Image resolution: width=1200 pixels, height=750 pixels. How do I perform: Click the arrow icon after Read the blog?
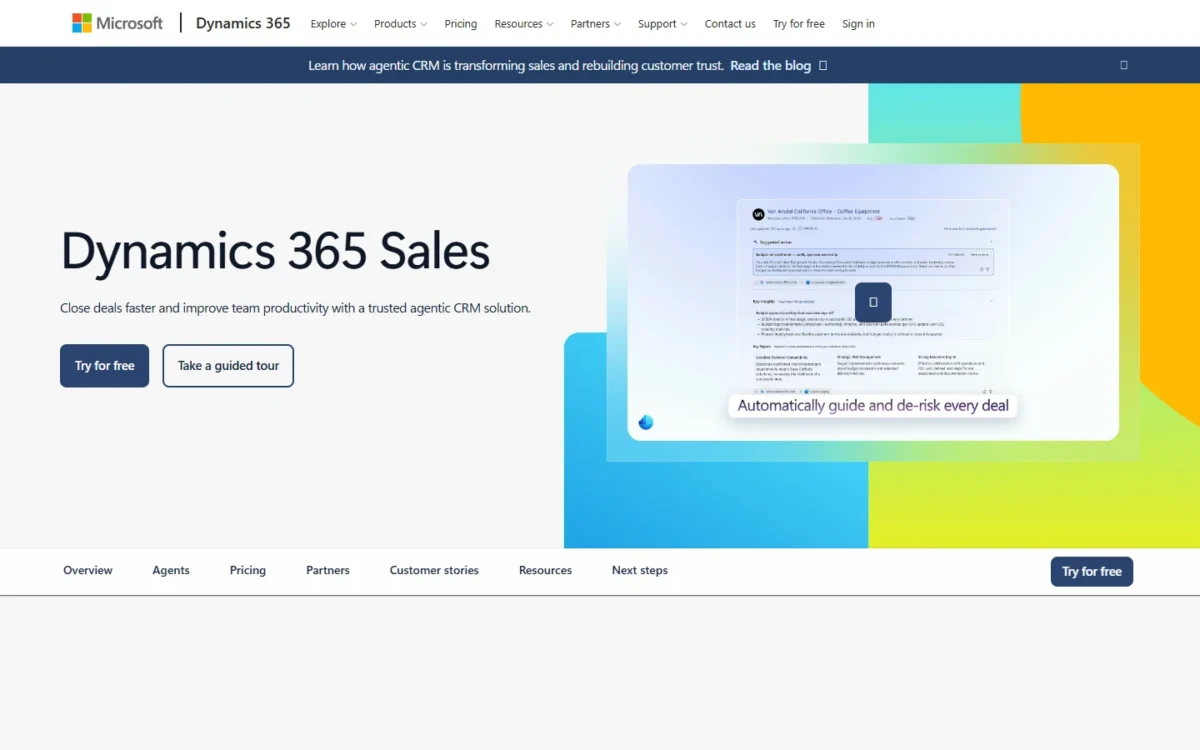point(823,65)
